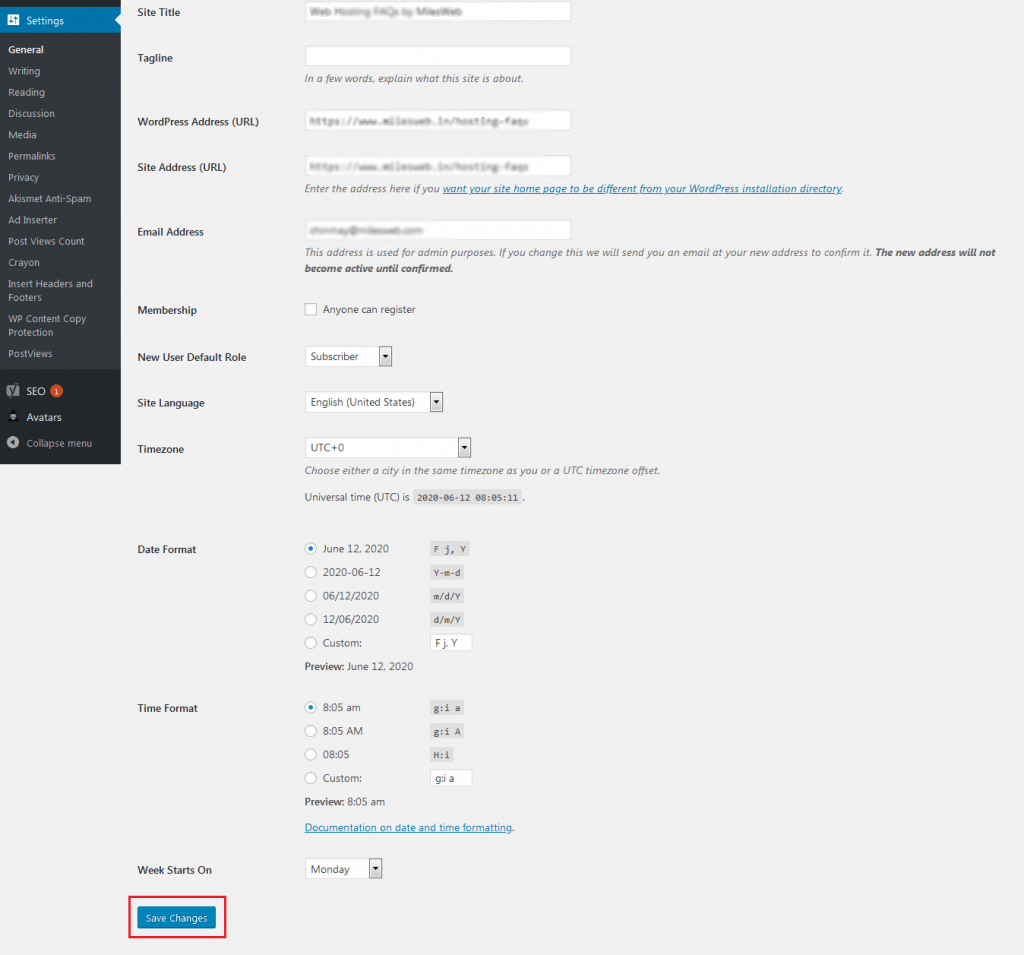Open Discussion settings from the sidebar
1024x955 pixels.
pos(31,113)
